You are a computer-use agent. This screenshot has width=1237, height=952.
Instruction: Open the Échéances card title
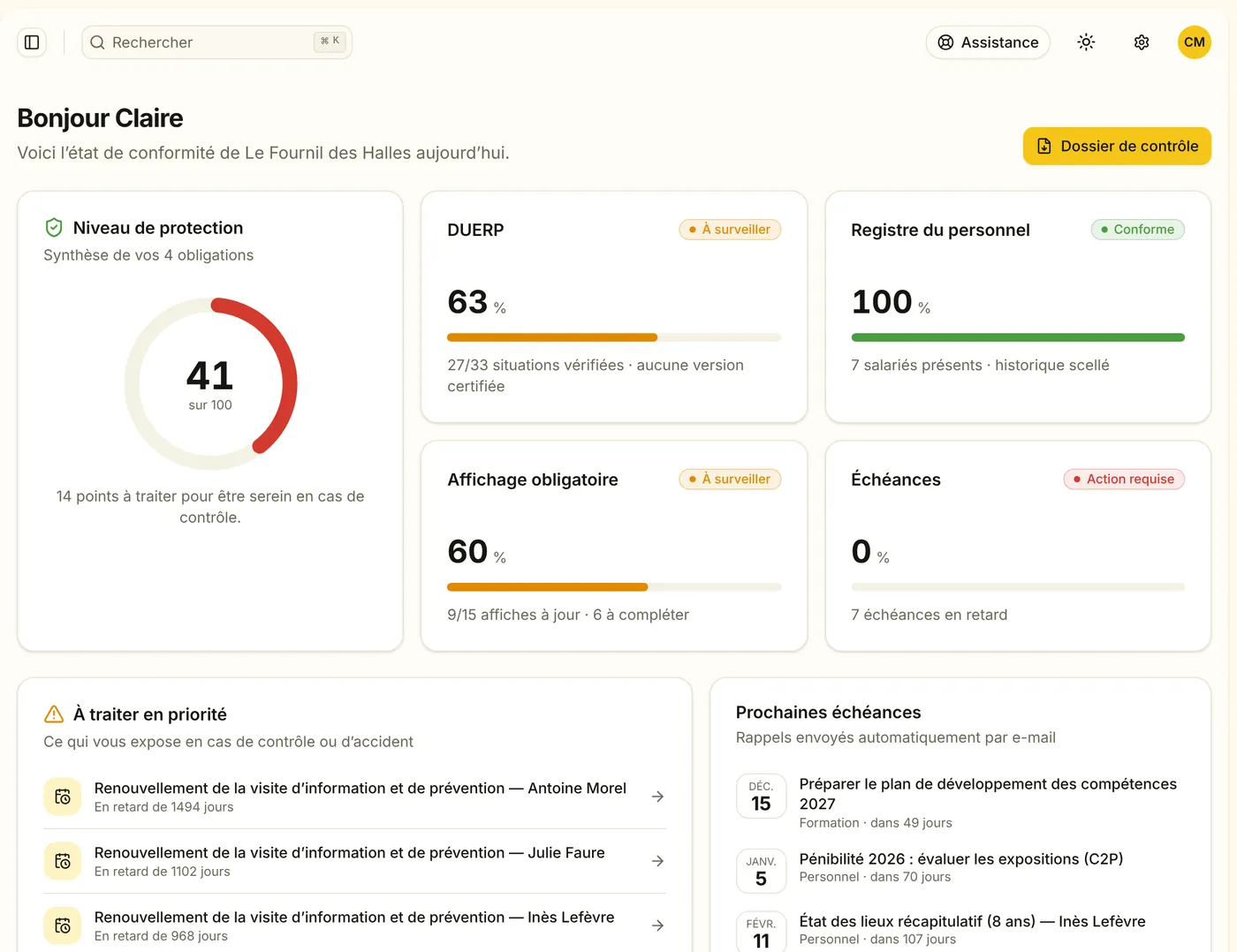[x=896, y=480]
